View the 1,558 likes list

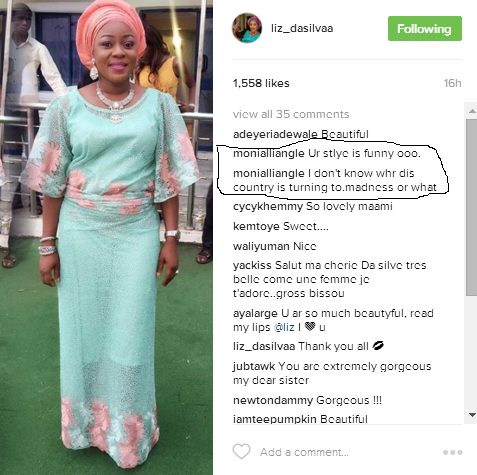pos(261,83)
